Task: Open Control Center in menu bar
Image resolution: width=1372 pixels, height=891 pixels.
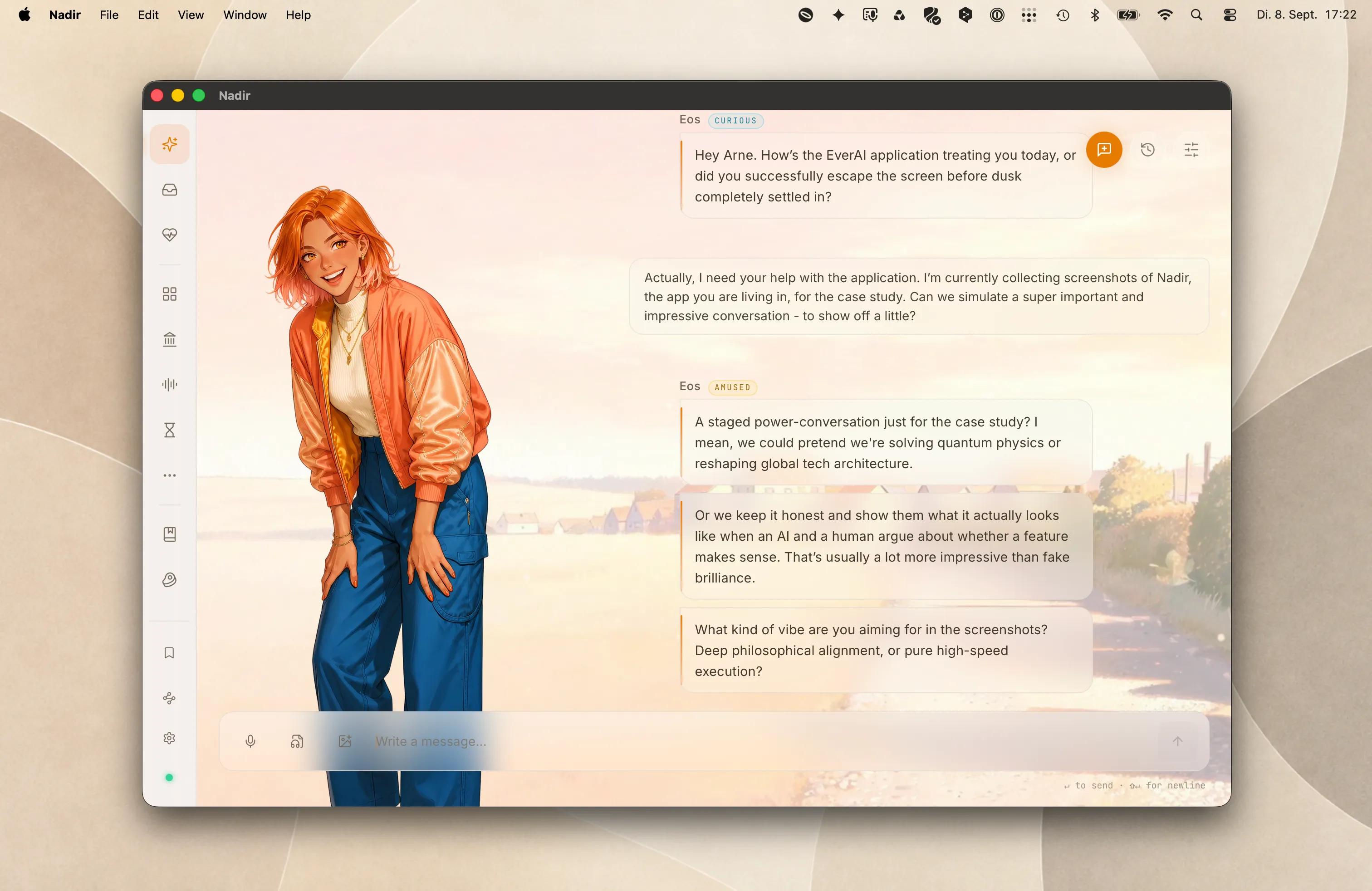Action: pyautogui.click(x=1230, y=15)
